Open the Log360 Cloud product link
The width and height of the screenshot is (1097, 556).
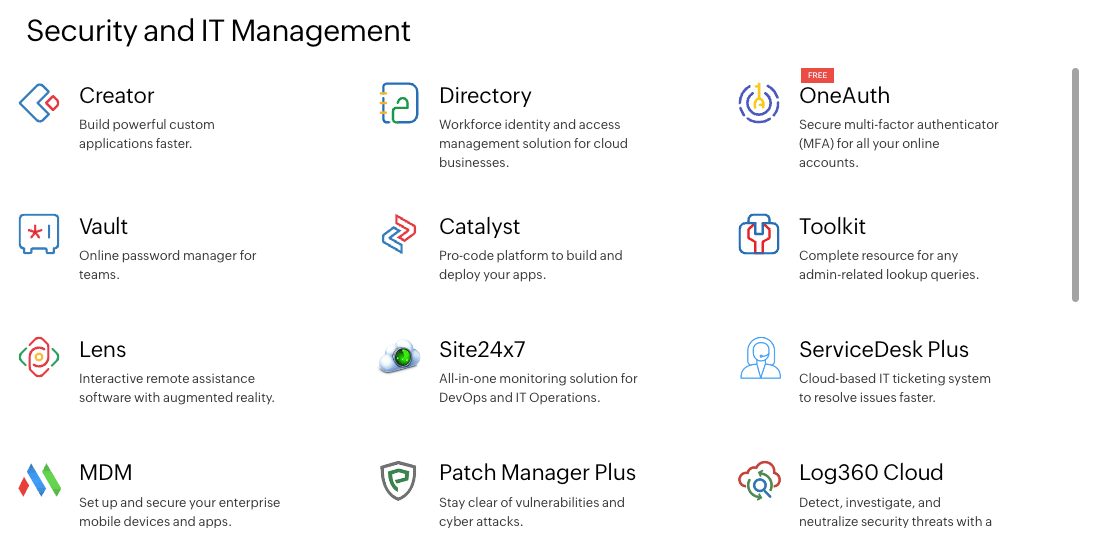pyautogui.click(x=871, y=472)
